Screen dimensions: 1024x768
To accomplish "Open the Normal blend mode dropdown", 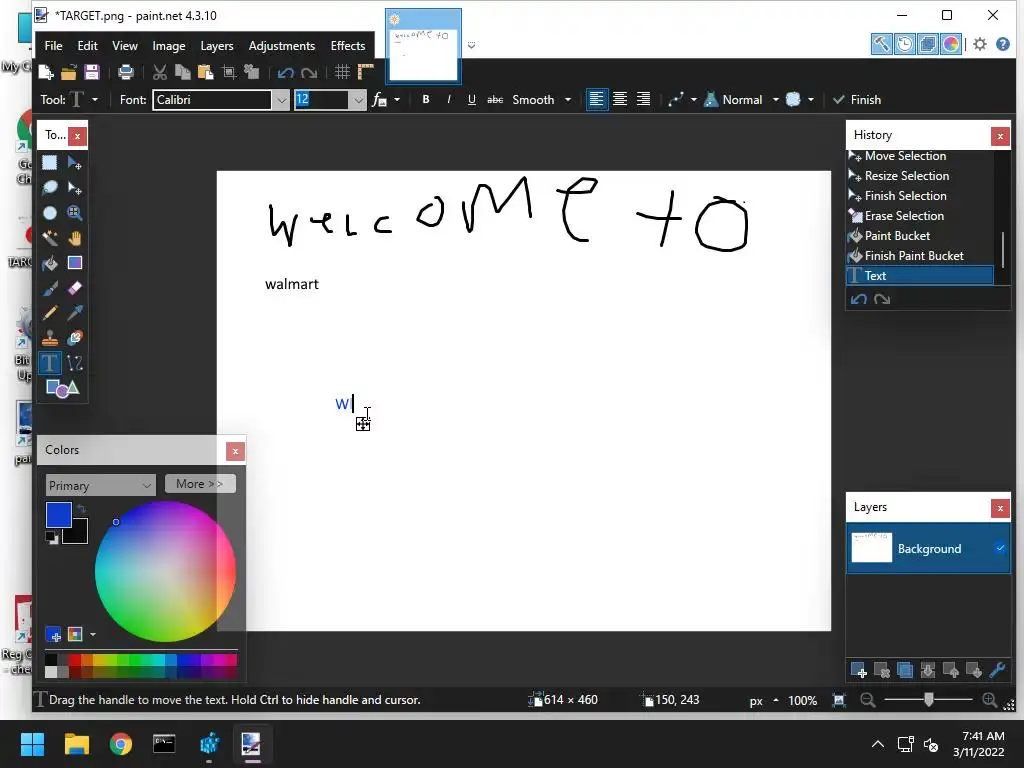I will coord(776,100).
